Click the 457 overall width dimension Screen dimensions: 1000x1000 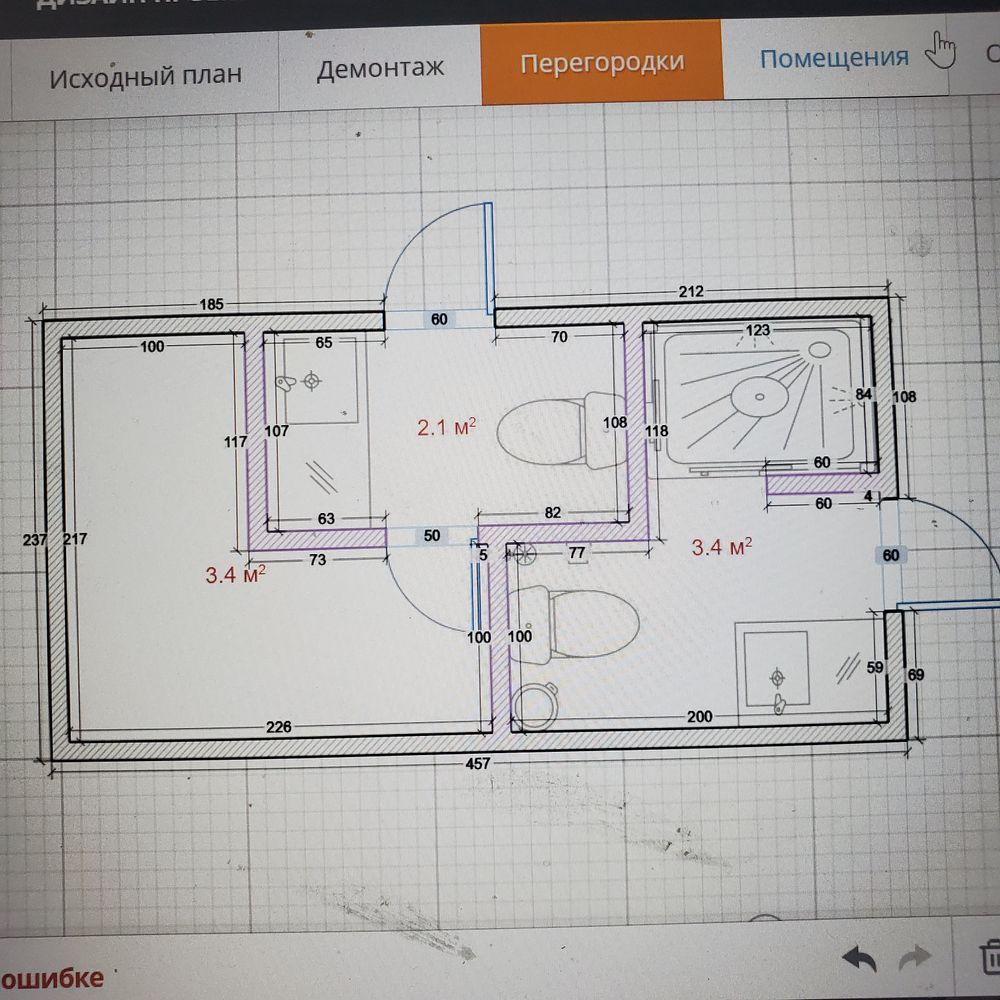click(479, 763)
